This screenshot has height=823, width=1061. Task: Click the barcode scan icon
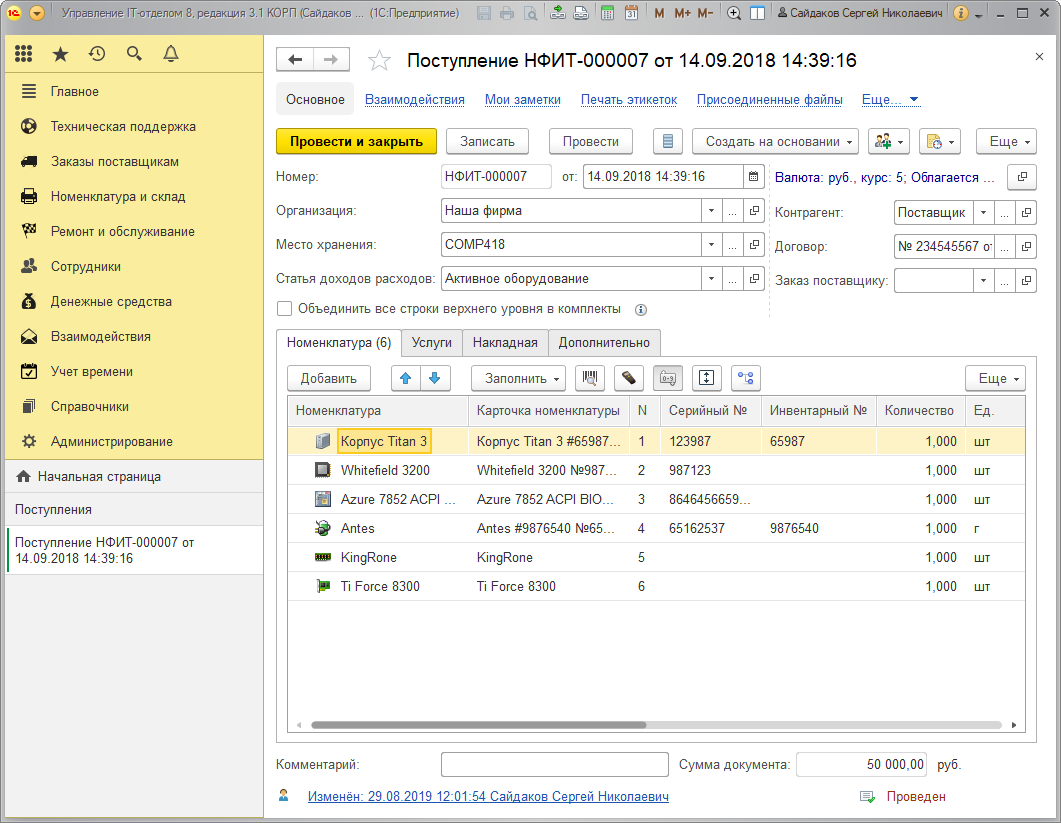point(589,378)
